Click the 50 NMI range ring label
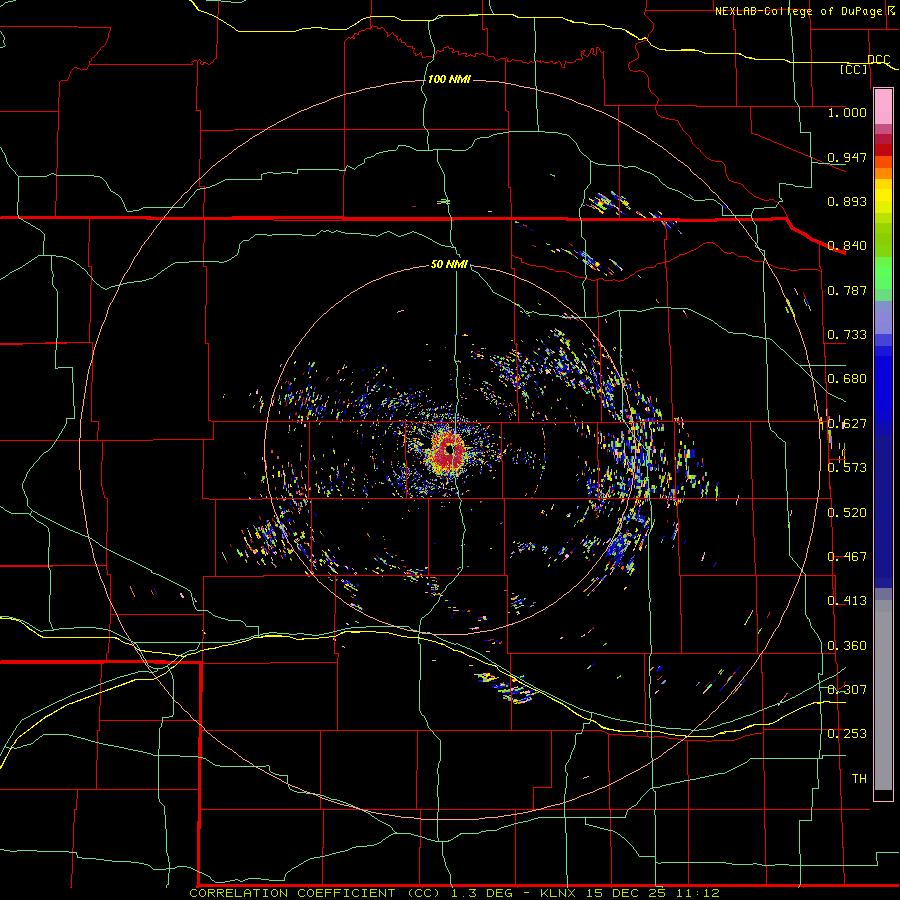The image size is (900, 900). pos(449,264)
